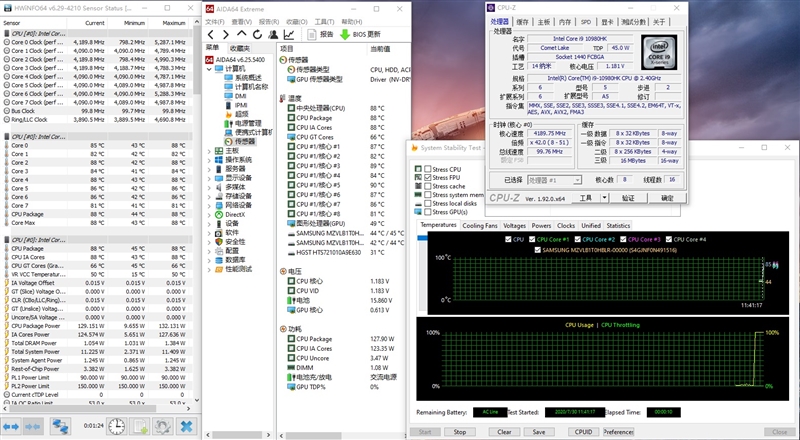Open CPUID from stability test
Viewport: 800px width, 440px height.
coord(583,432)
